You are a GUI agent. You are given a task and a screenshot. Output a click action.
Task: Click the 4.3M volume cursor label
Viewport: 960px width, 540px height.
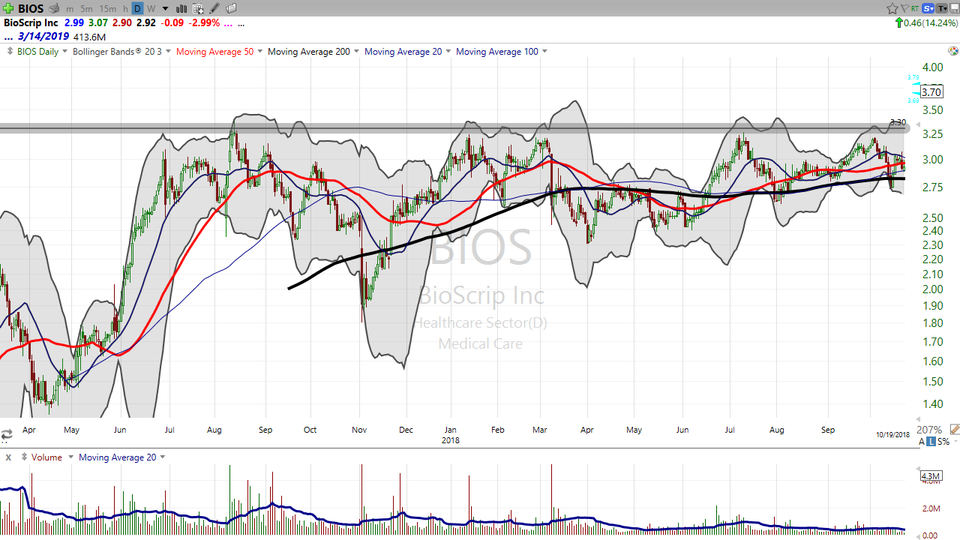pos(931,476)
